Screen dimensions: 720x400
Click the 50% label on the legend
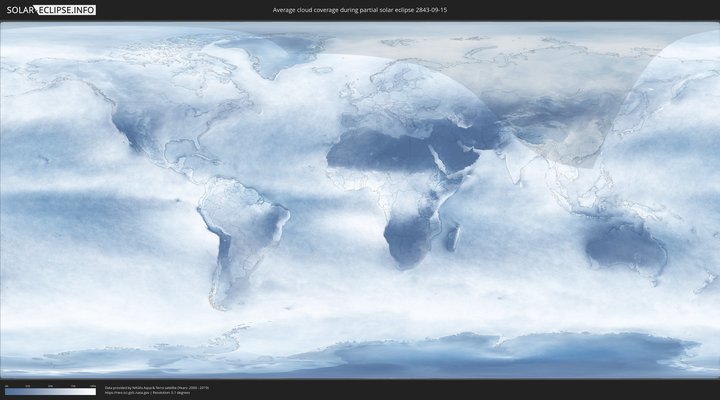(50, 385)
